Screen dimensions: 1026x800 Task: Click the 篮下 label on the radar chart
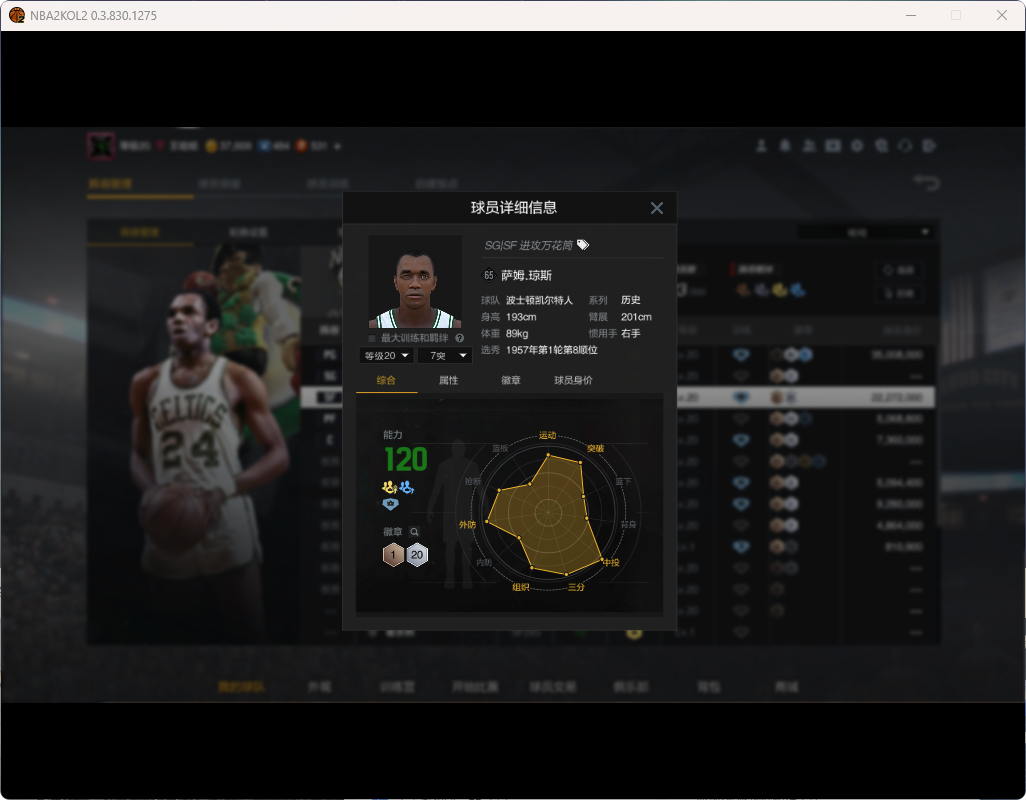coord(623,481)
